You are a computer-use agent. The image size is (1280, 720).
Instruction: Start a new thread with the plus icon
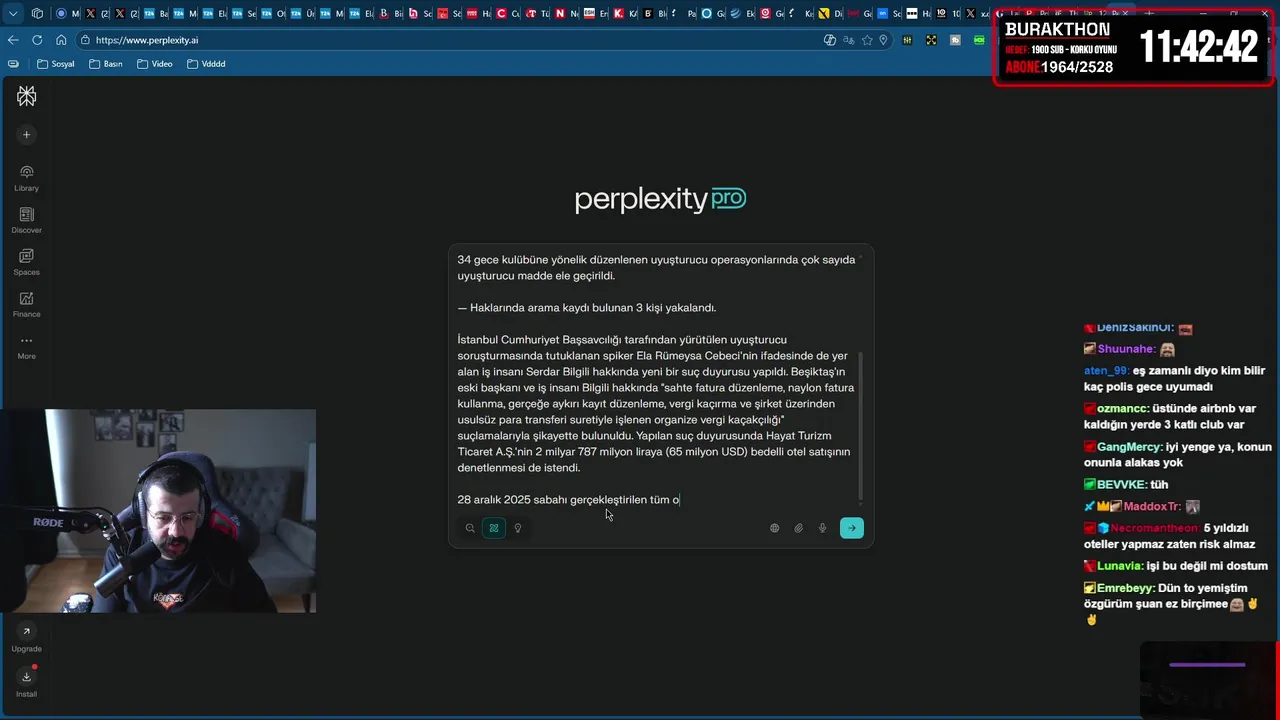click(27, 135)
